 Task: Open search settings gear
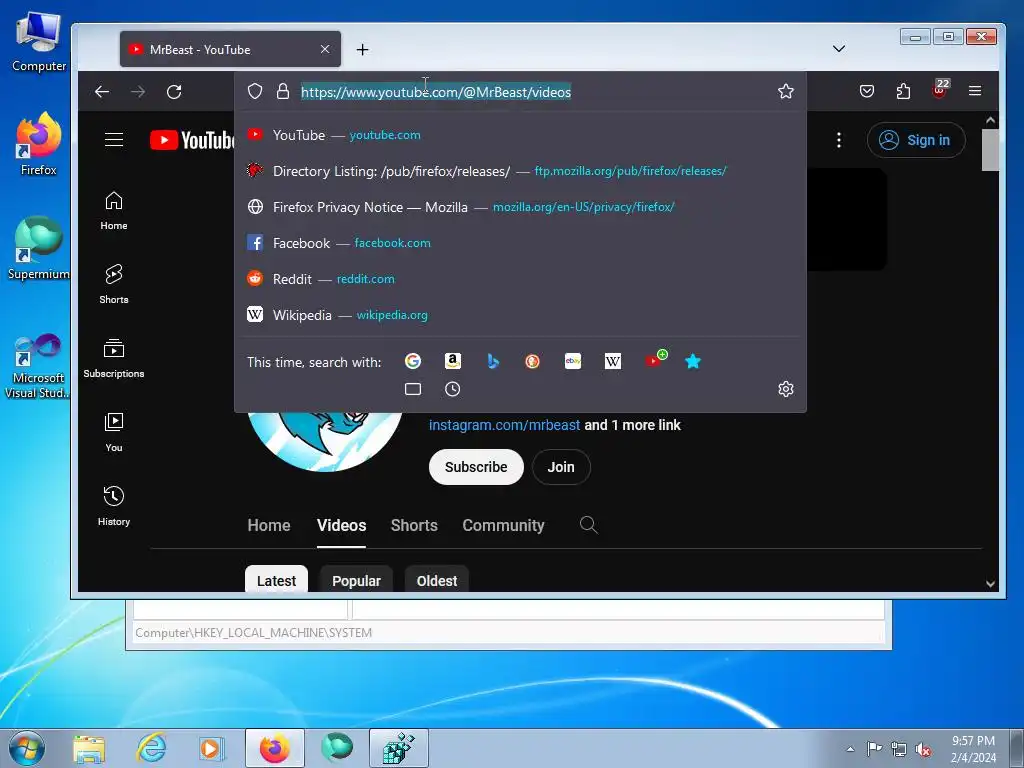click(x=786, y=389)
